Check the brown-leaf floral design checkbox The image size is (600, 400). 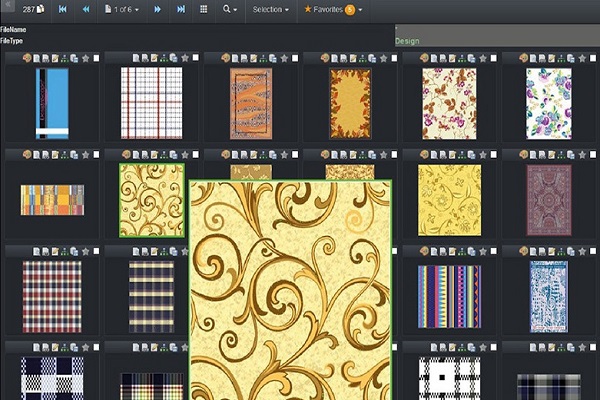point(494,58)
